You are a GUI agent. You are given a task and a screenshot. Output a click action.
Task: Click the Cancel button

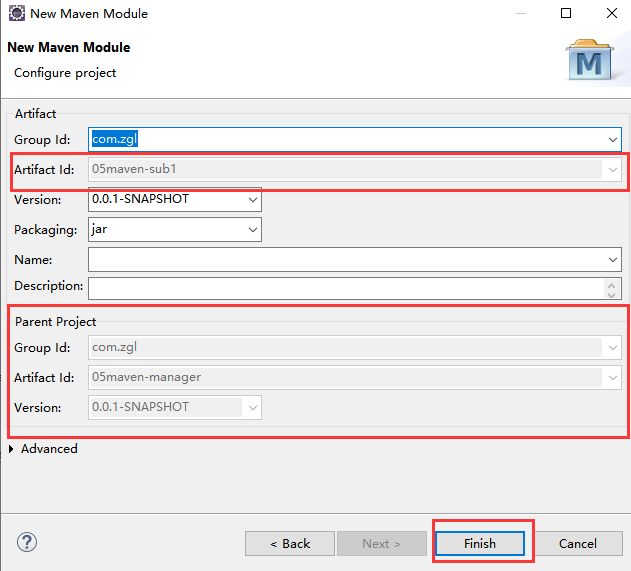pyautogui.click(x=577, y=544)
